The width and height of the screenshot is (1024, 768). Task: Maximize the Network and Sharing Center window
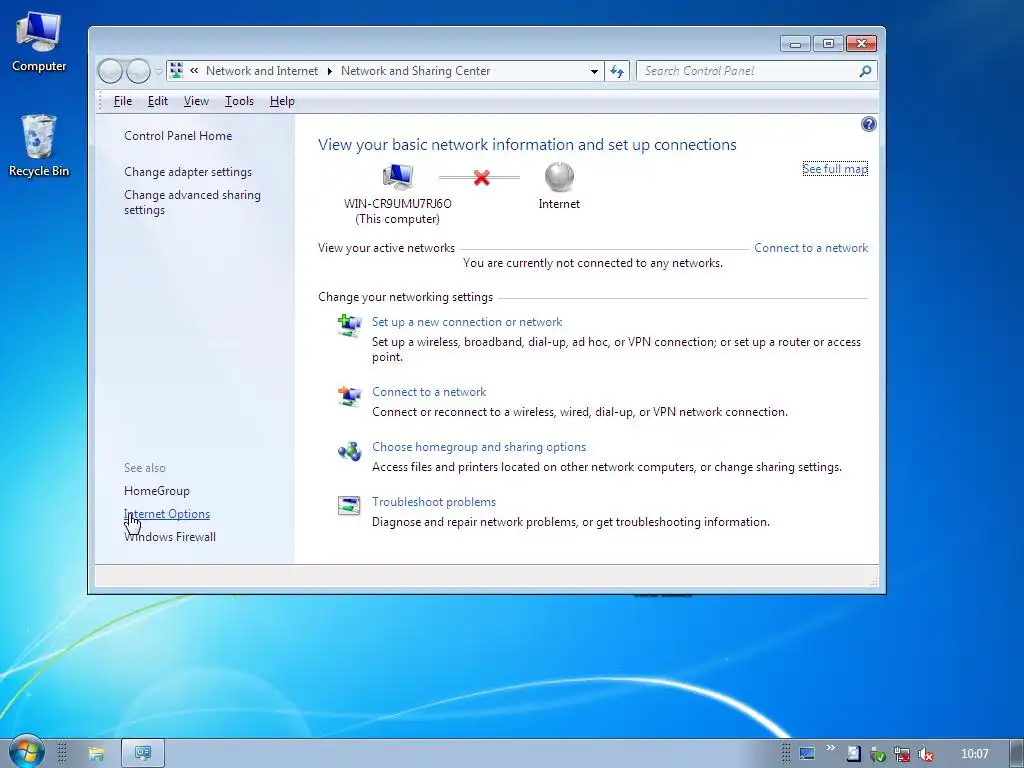tap(828, 44)
